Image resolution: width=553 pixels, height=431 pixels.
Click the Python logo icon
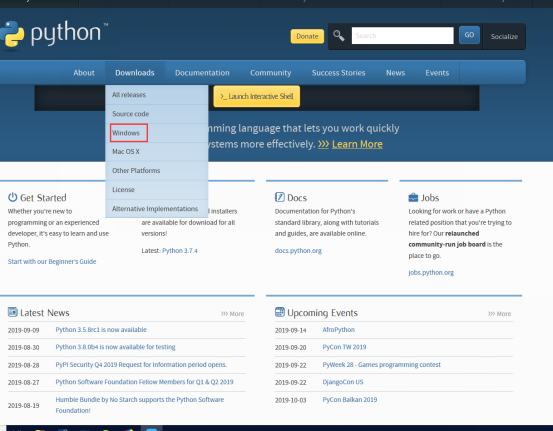(x=12, y=34)
